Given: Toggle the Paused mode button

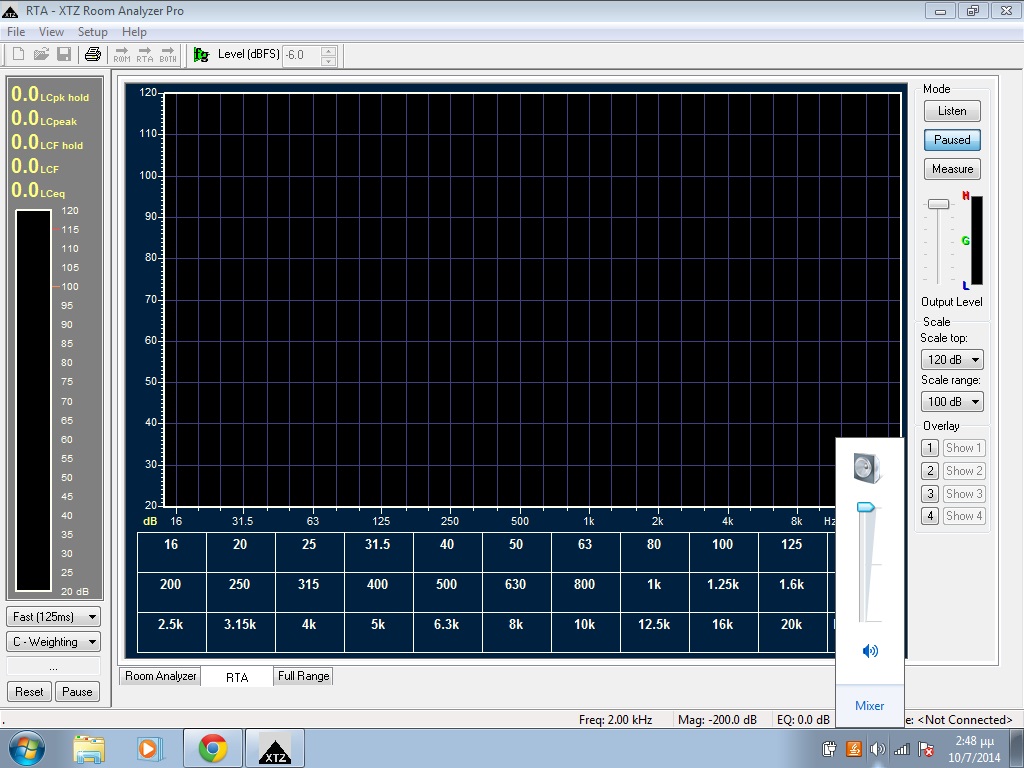Looking at the screenshot, I should 952,140.
